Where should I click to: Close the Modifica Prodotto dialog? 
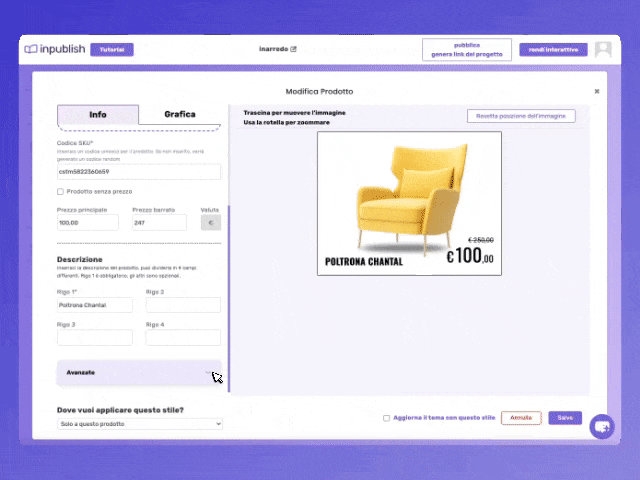pos(597,91)
